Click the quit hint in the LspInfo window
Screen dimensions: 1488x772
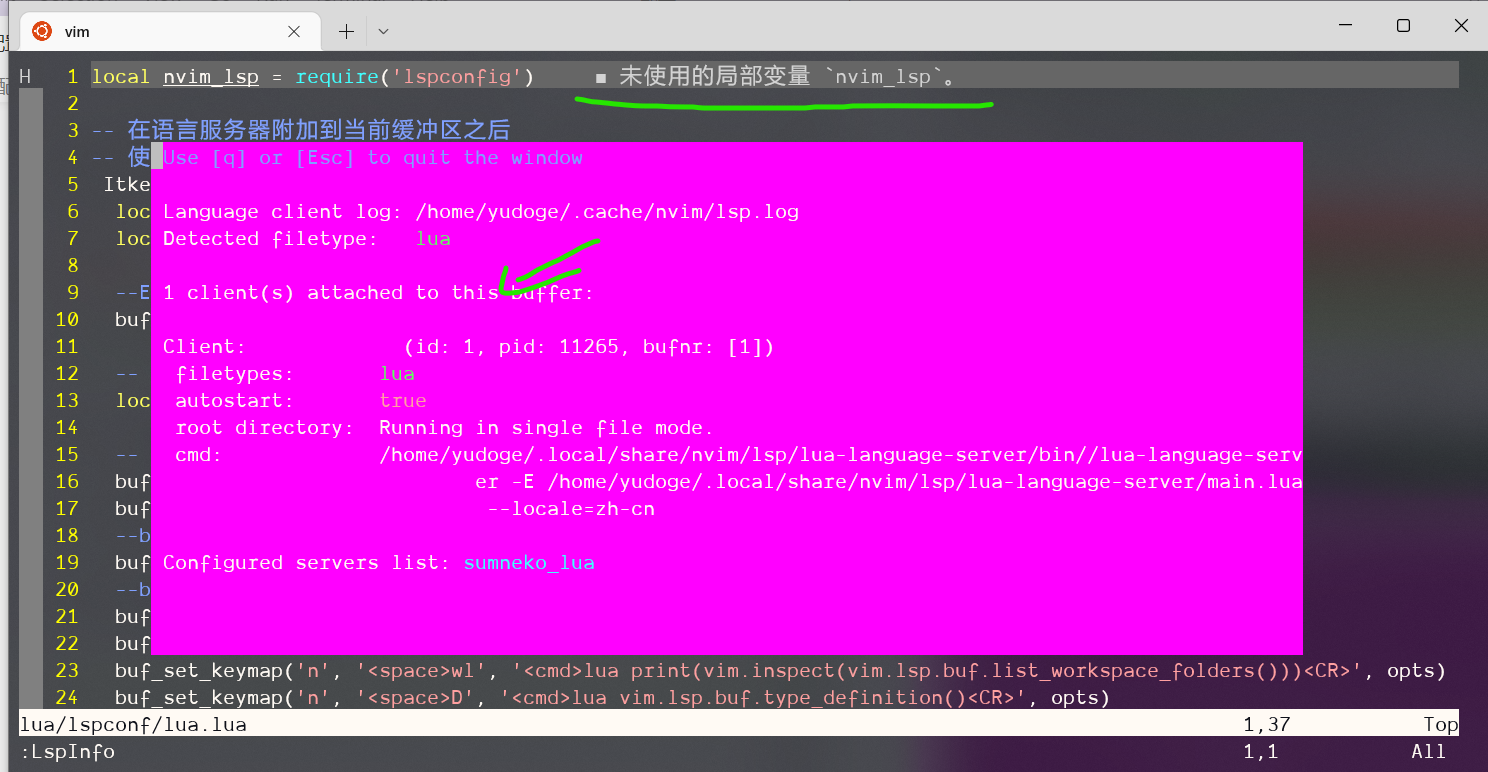coord(373,158)
